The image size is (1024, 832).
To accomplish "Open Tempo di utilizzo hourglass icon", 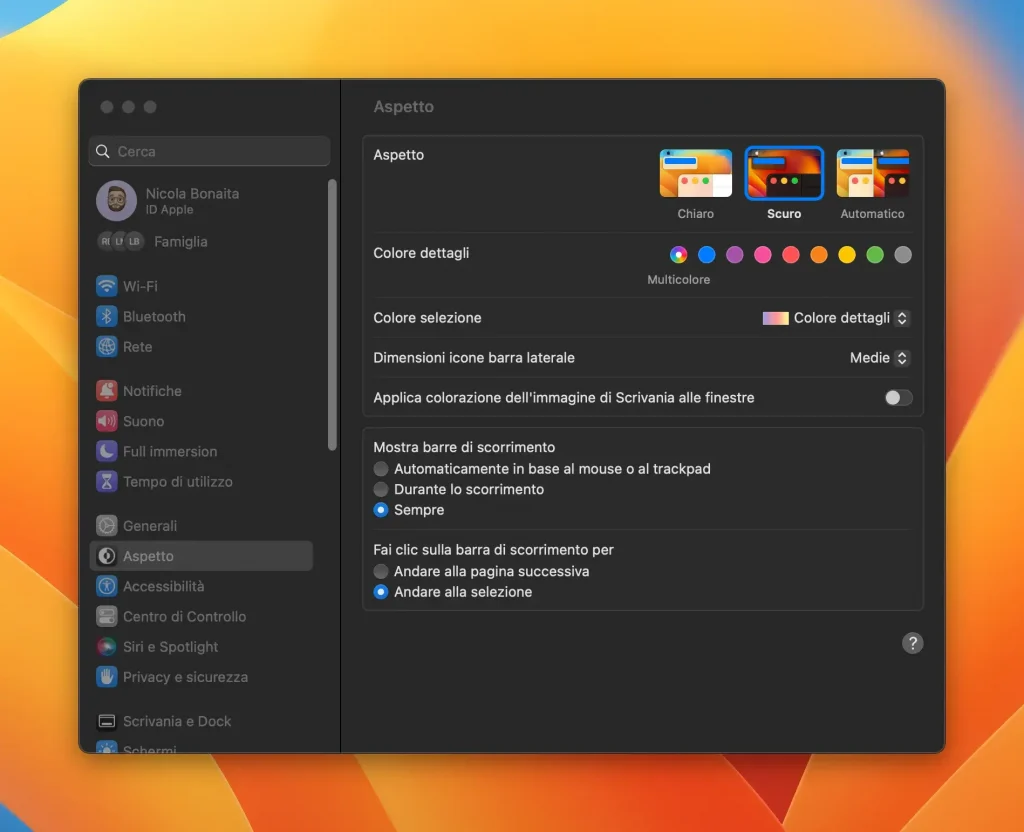I will 106,481.
